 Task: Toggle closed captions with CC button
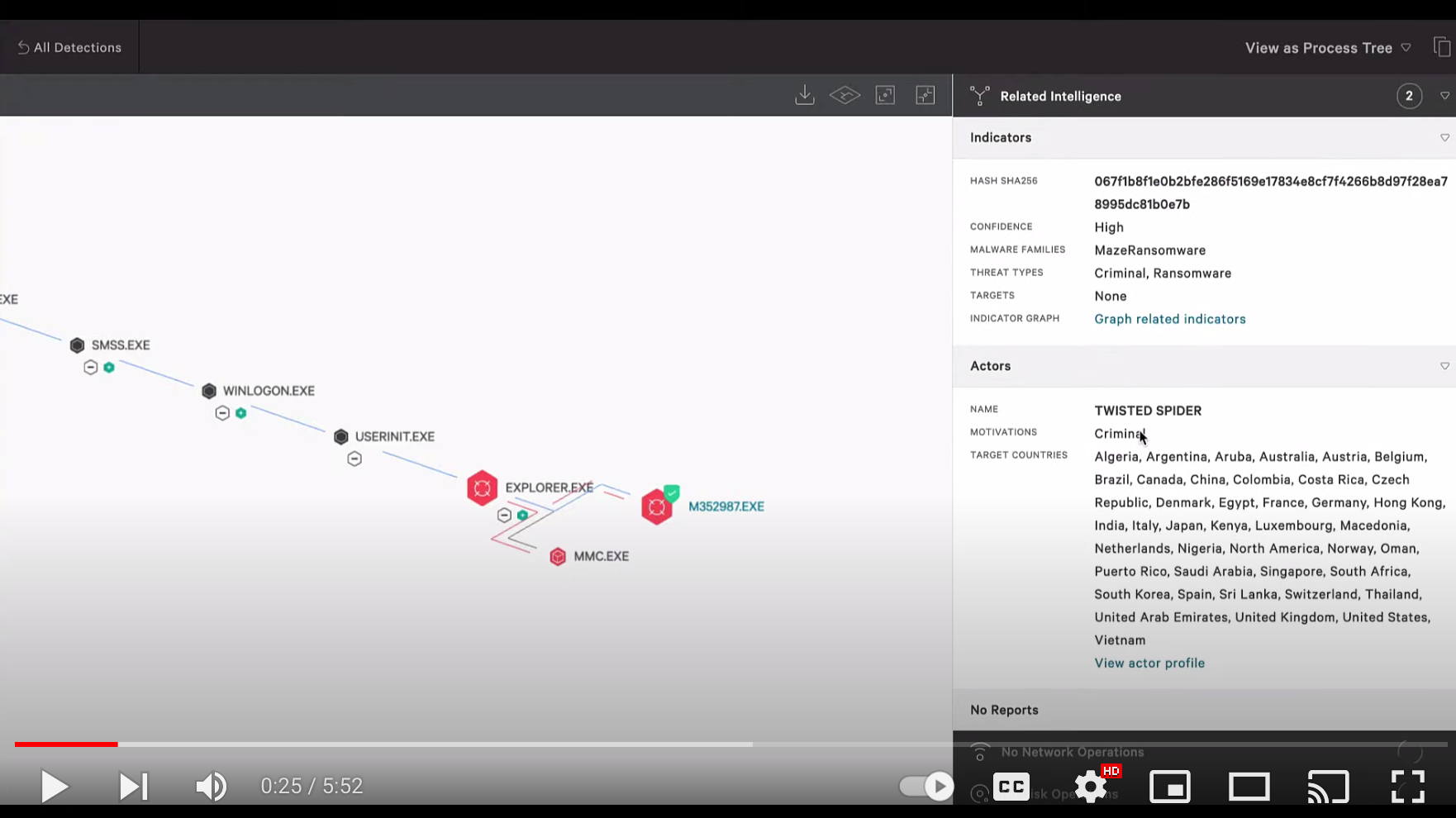pos(1011,787)
